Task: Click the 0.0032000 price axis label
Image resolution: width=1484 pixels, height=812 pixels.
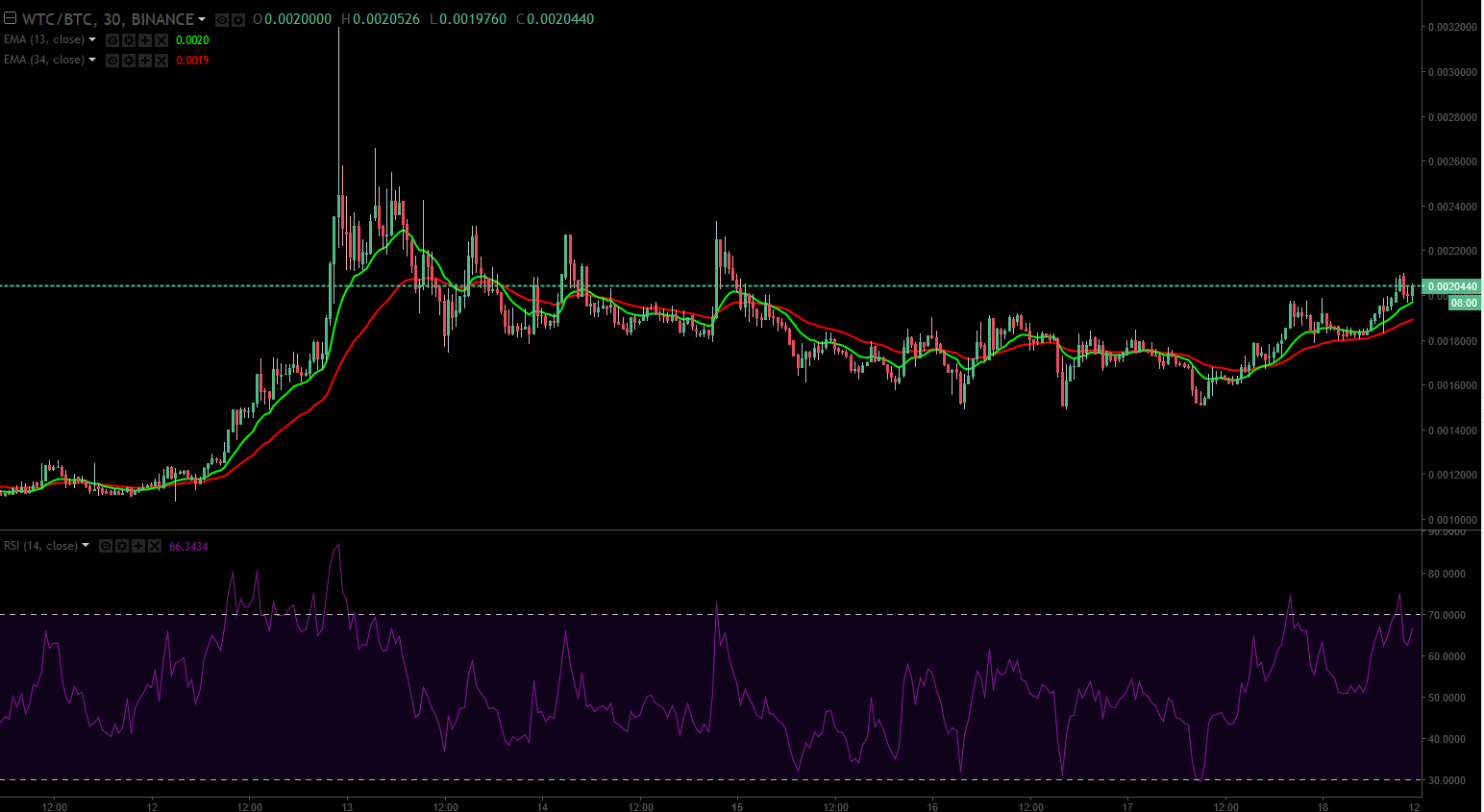Action: tap(1452, 27)
